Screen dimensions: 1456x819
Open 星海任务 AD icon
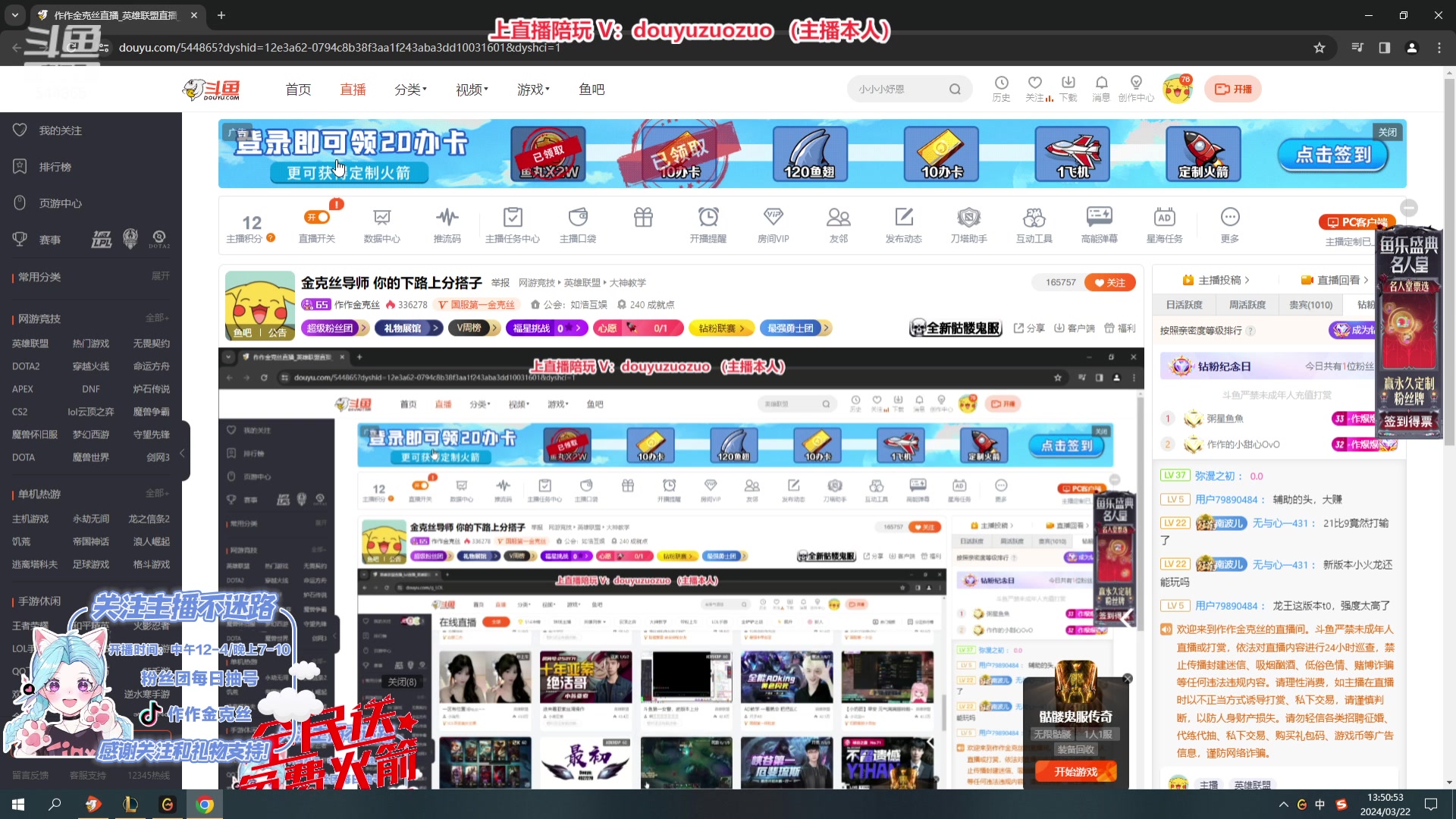1165,225
